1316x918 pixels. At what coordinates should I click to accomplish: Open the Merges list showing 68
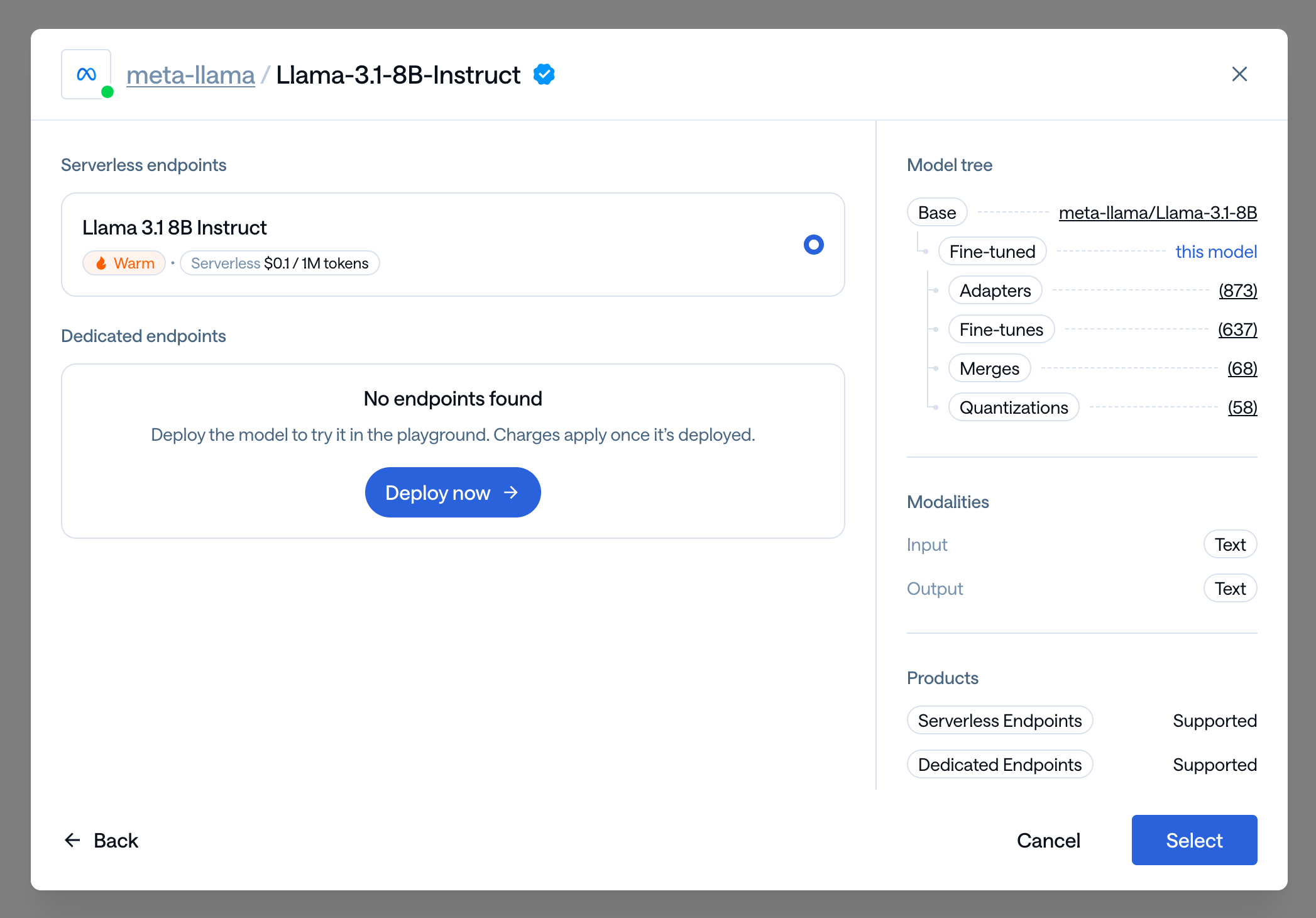pyautogui.click(x=1242, y=368)
